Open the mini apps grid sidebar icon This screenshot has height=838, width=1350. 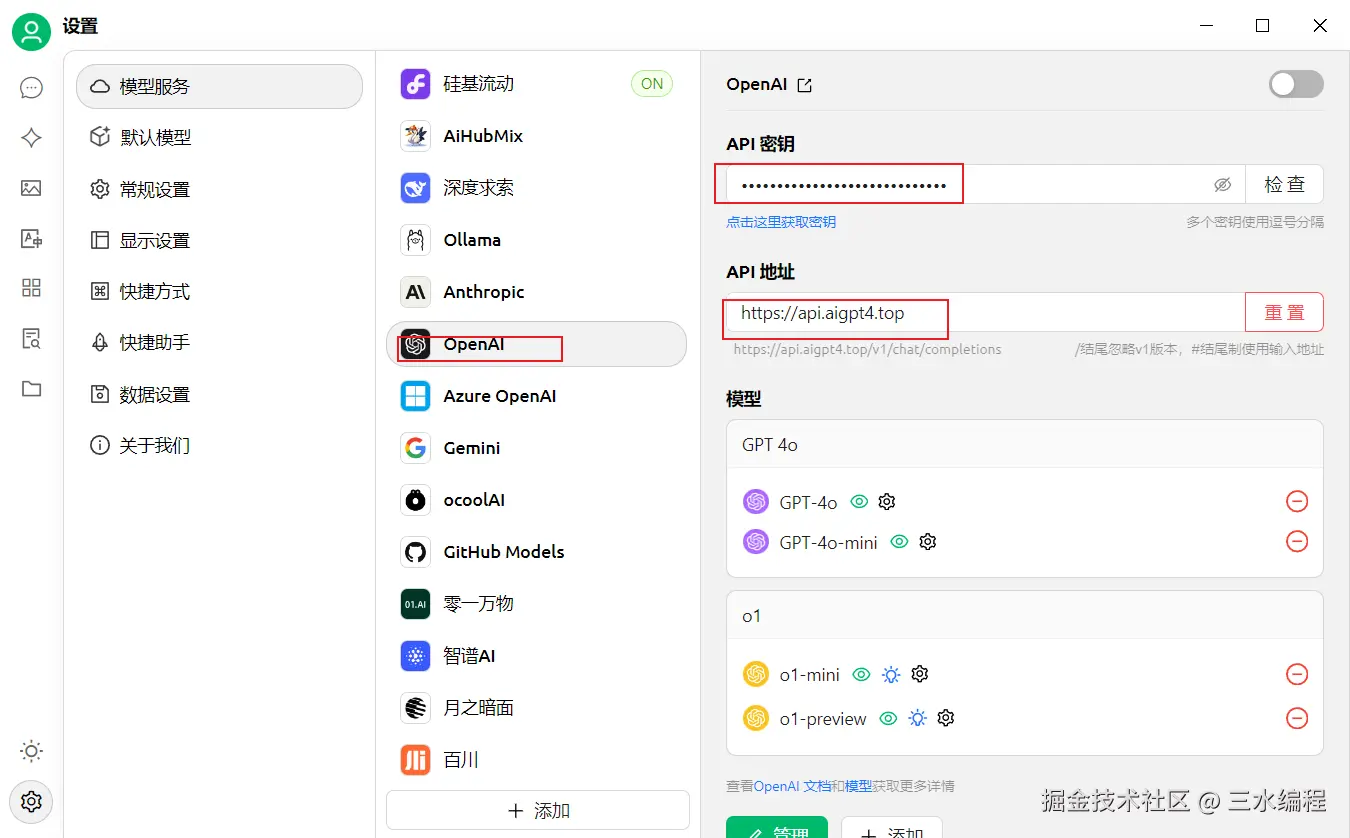coord(31,288)
